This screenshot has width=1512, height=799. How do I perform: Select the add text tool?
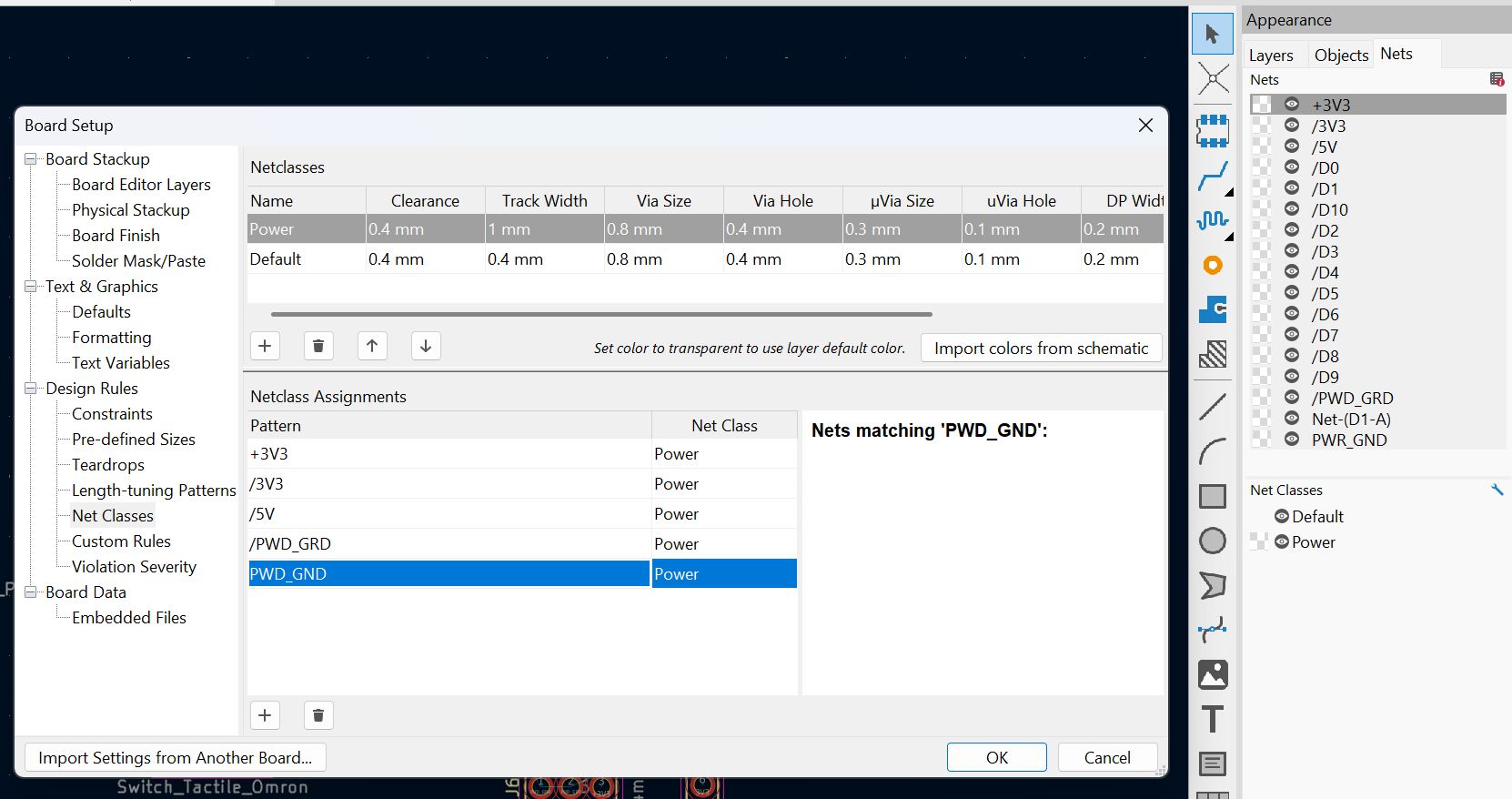pyautogui.click(x=1213, y=719)
